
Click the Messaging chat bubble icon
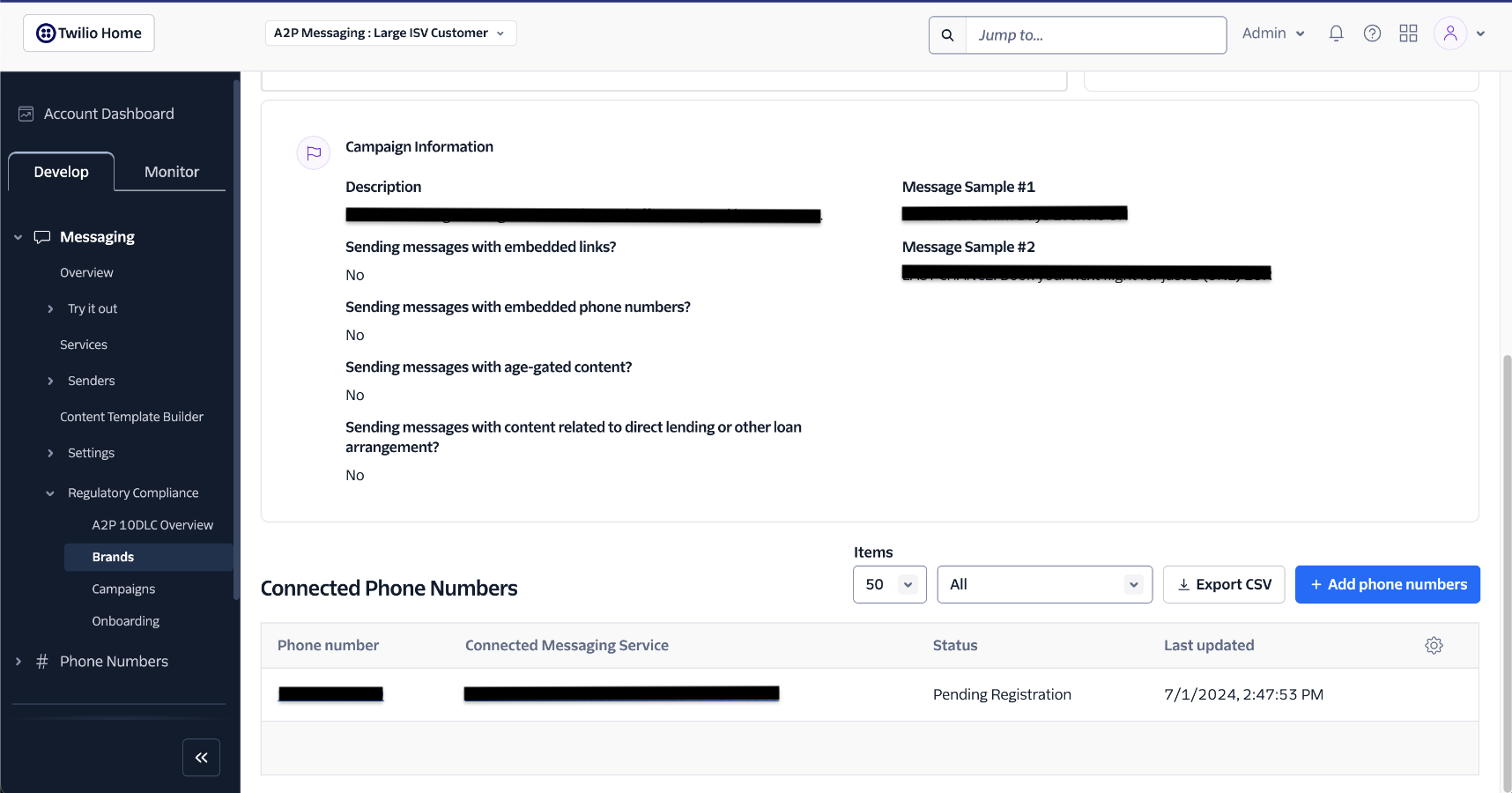[x=41, y=237]
